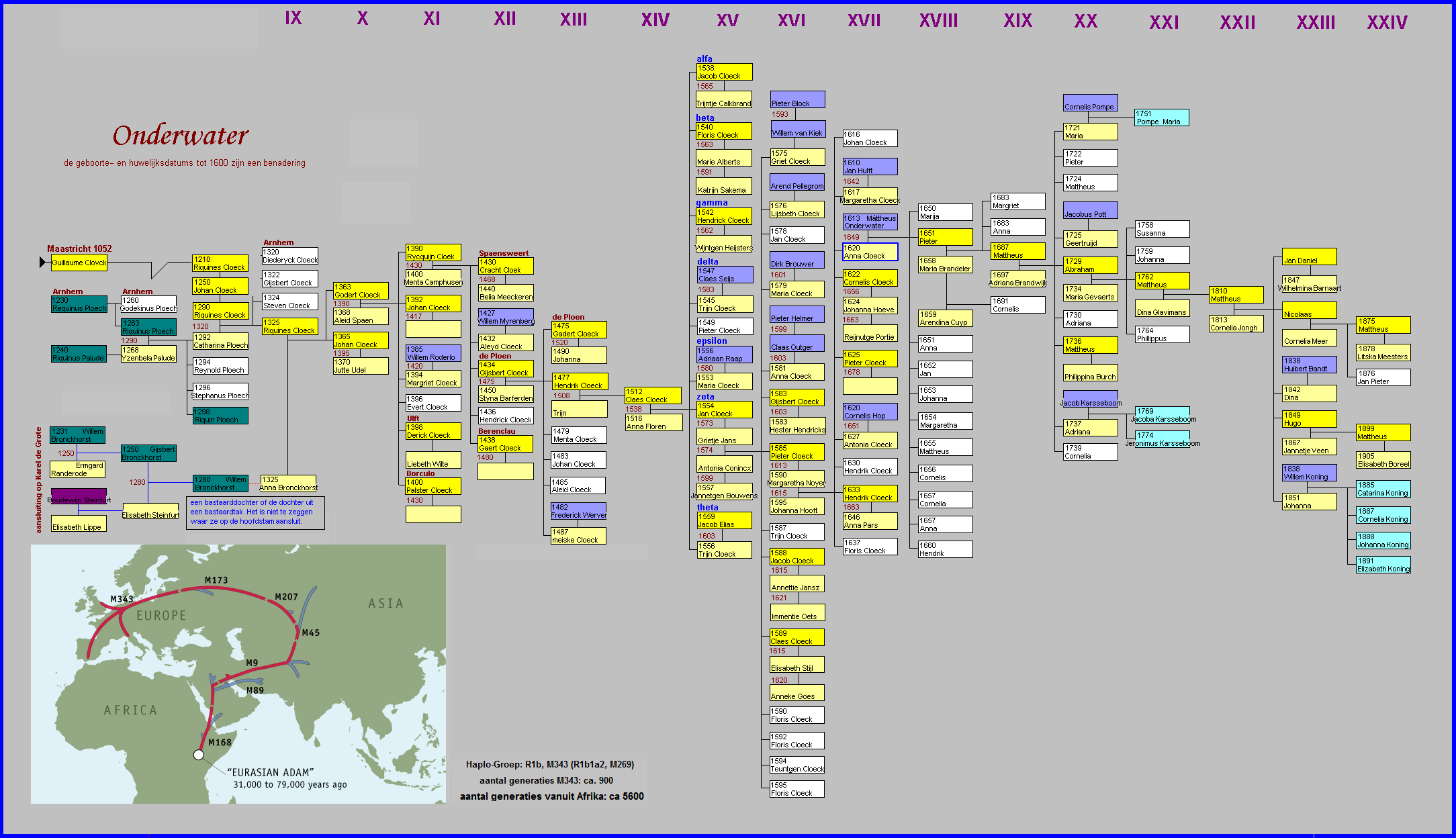Screen dimensions: 1456x838
Task: Select generation column header XIV
Action: pyautogui.click(x=655, y=20)
